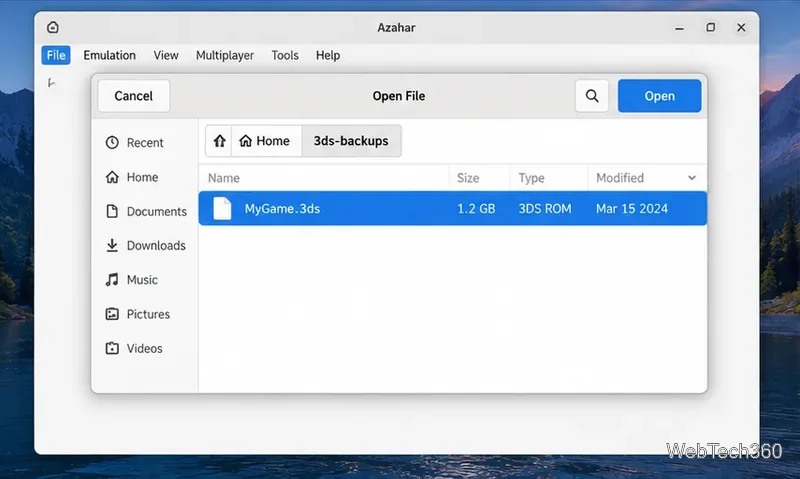Open the Multiplayer menu
Image resolution: width=800 pixels, height=479 pixels.
(x=225, y=55)
